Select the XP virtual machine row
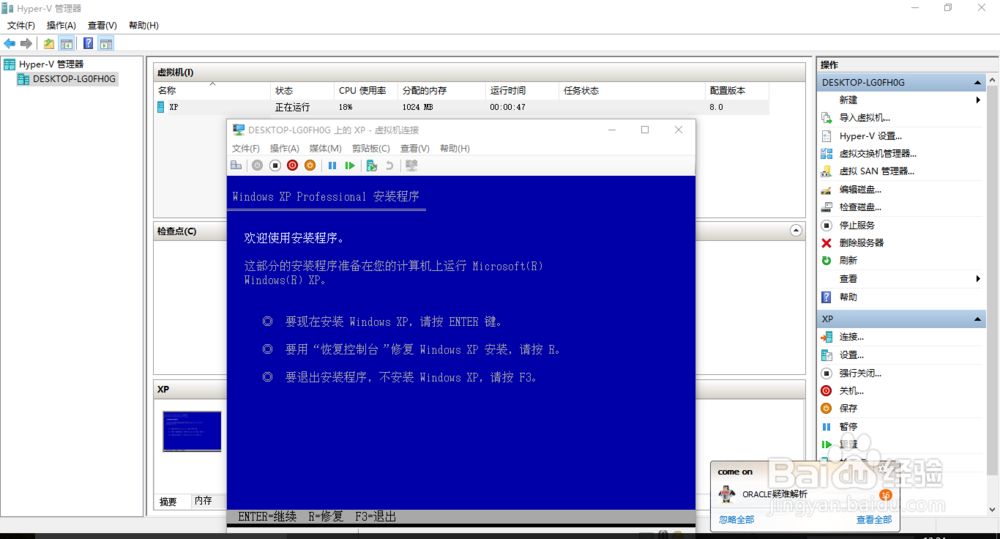 462,107
